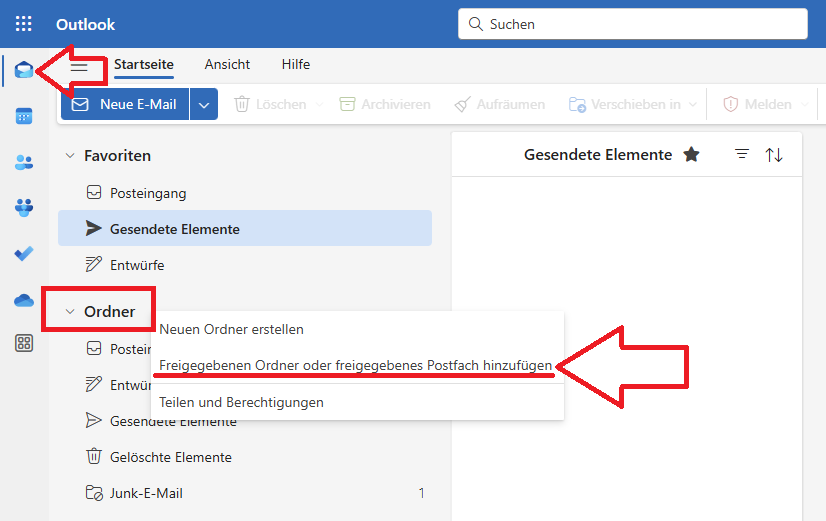Click the Löschen trash icon
Screen dimensions: 826x521
coord(242,104)
